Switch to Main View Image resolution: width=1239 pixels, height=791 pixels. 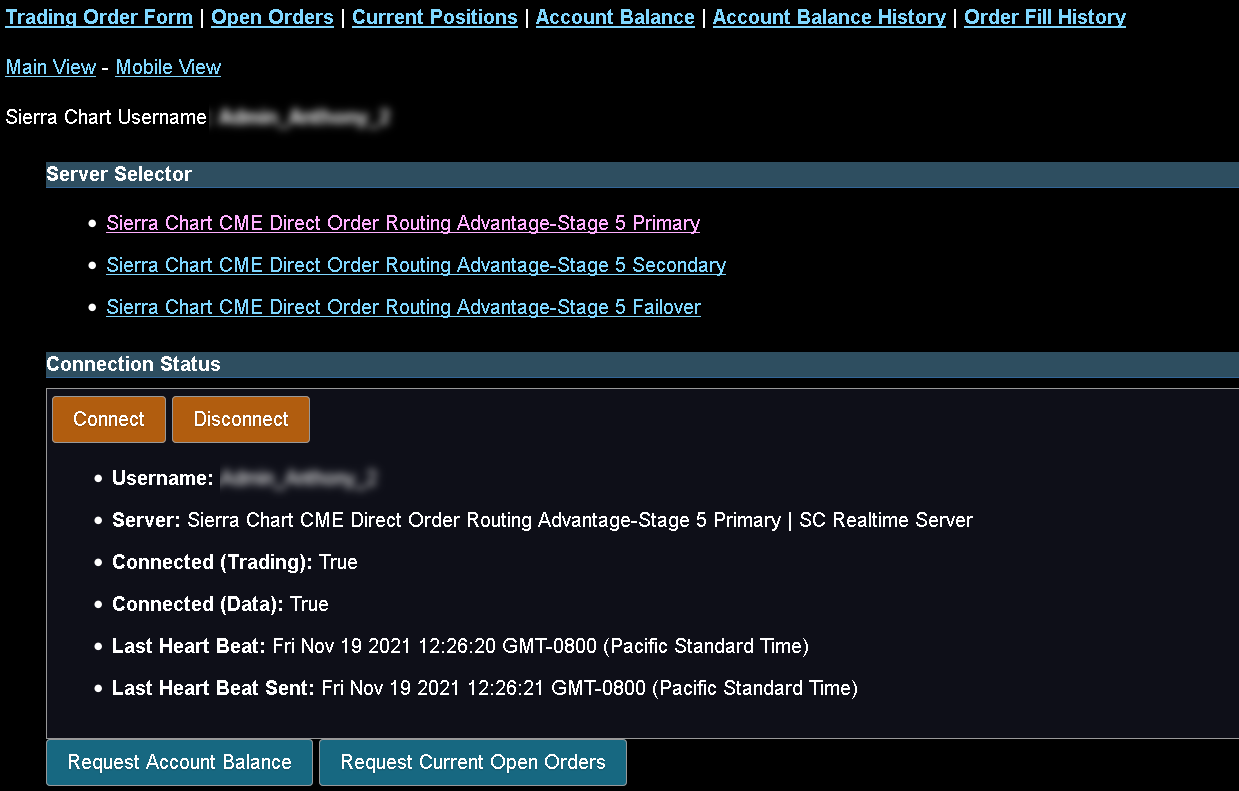(51, 67)
